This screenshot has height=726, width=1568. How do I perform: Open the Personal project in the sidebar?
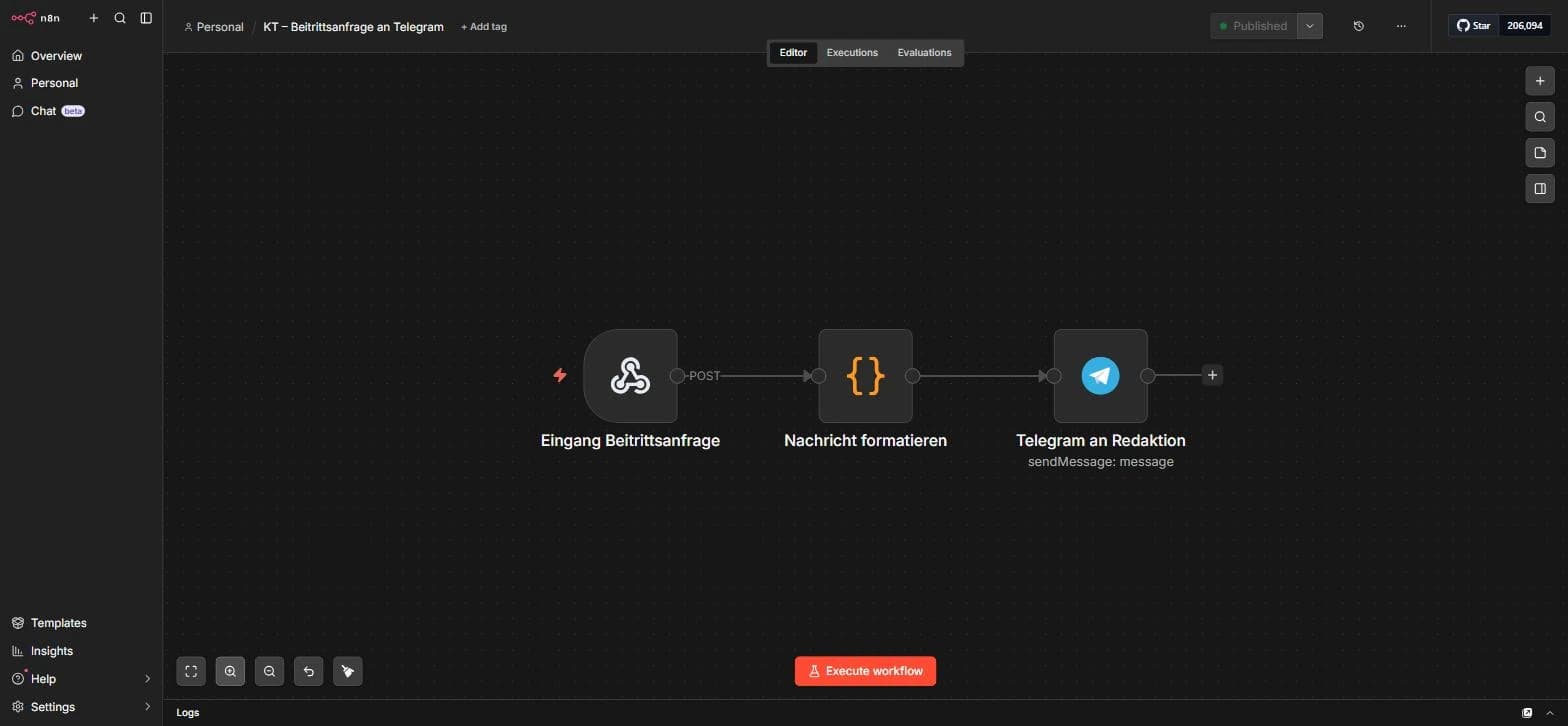tap(81, 83)
